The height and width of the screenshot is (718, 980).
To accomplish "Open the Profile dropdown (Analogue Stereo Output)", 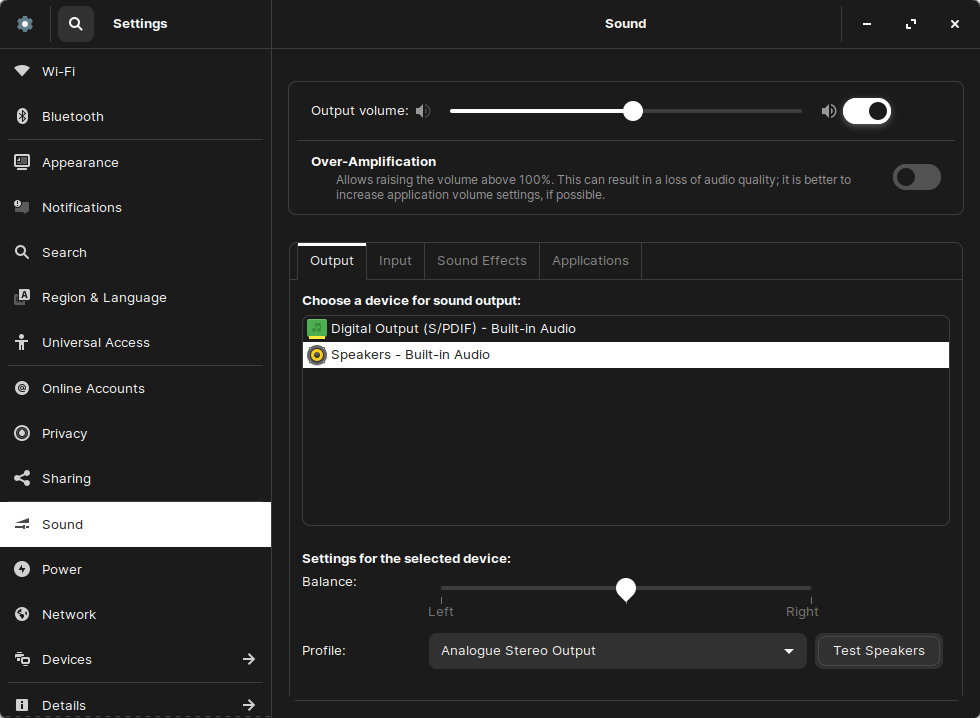I will click(617, 651).
